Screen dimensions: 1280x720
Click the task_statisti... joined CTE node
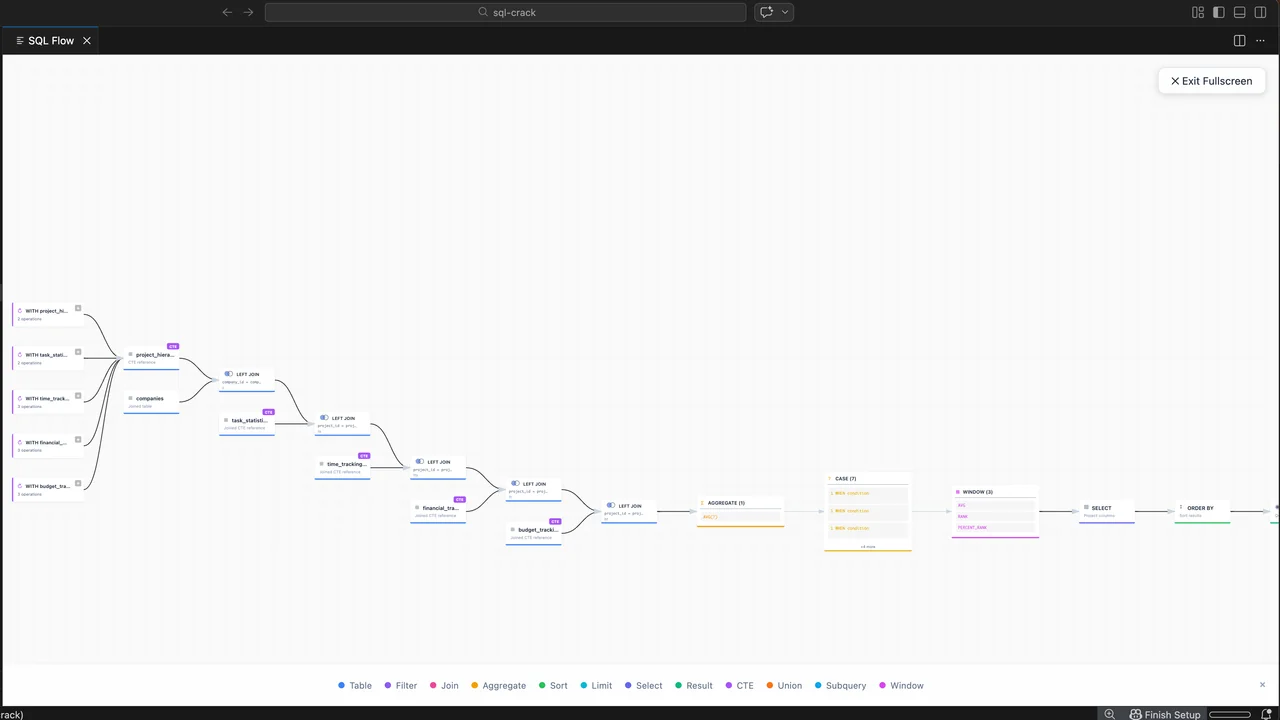click(x=247, y=424)
